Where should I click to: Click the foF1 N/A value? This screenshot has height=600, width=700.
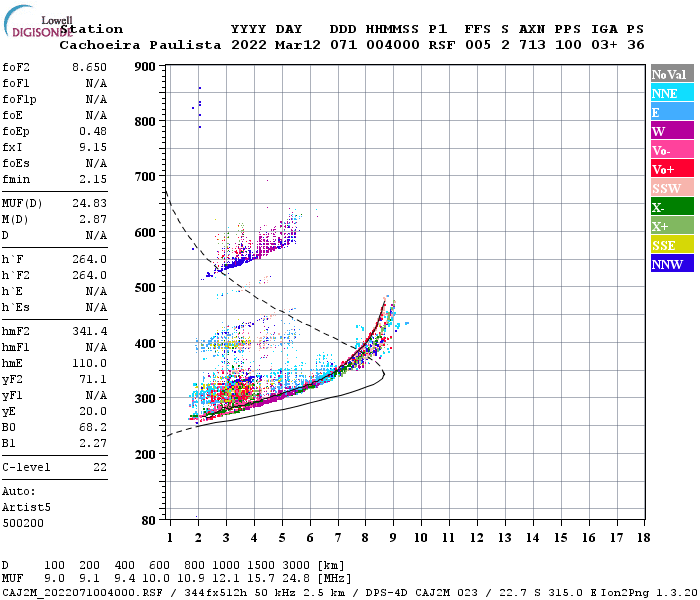96,83
